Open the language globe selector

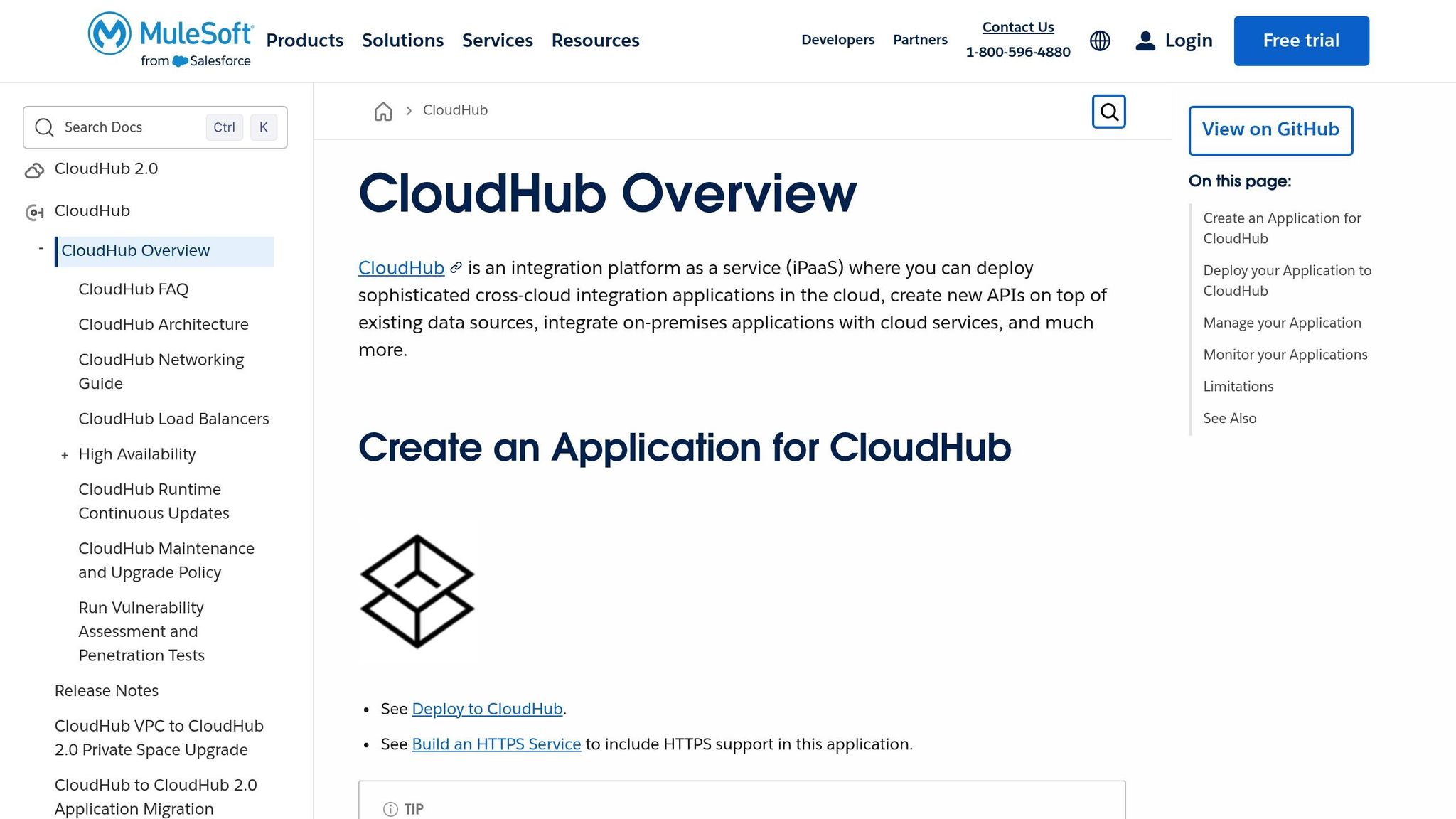[1101, 41]
